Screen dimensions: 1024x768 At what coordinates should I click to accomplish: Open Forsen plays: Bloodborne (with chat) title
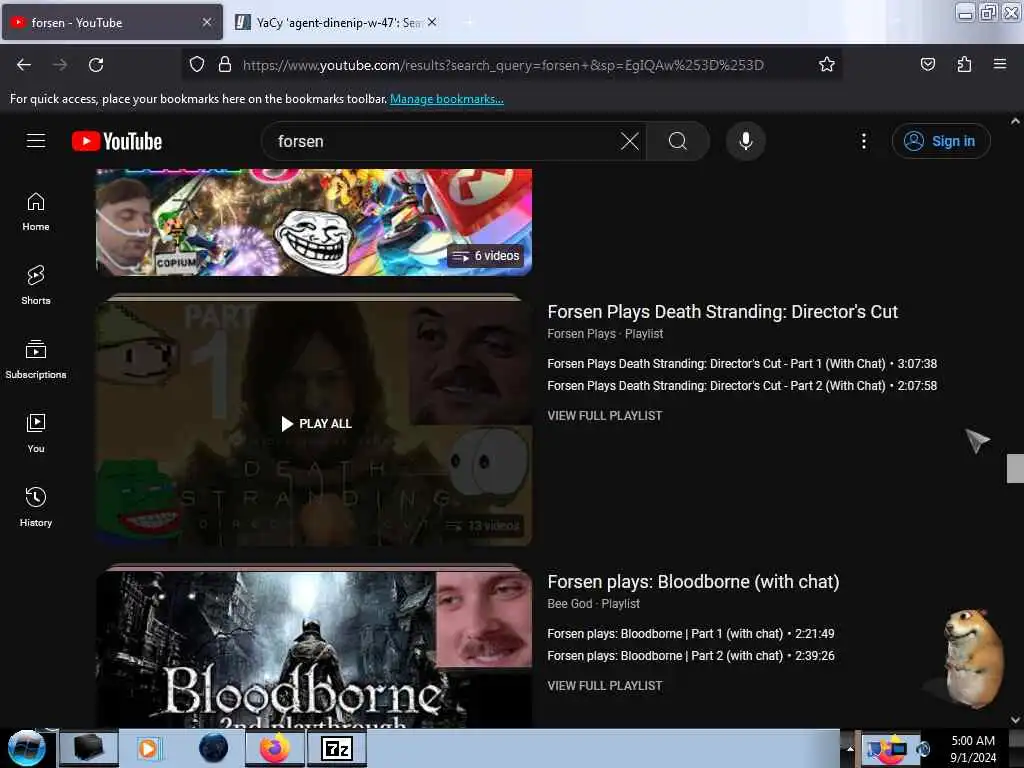coord(693,582)
